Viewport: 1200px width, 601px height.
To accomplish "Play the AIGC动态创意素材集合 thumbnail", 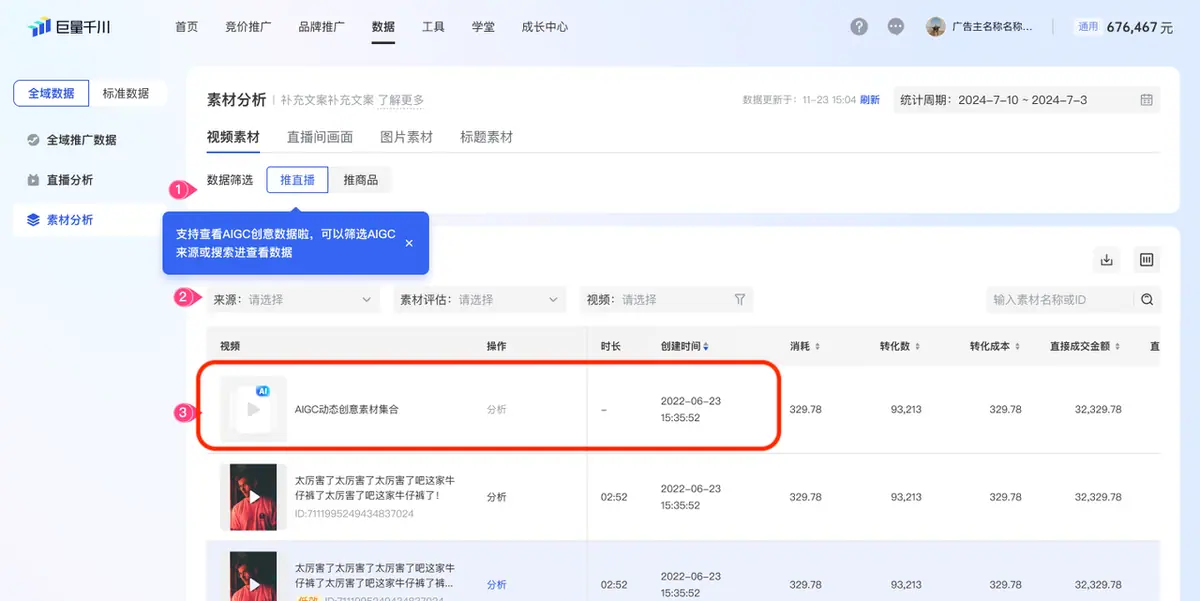I will (253, 409).
